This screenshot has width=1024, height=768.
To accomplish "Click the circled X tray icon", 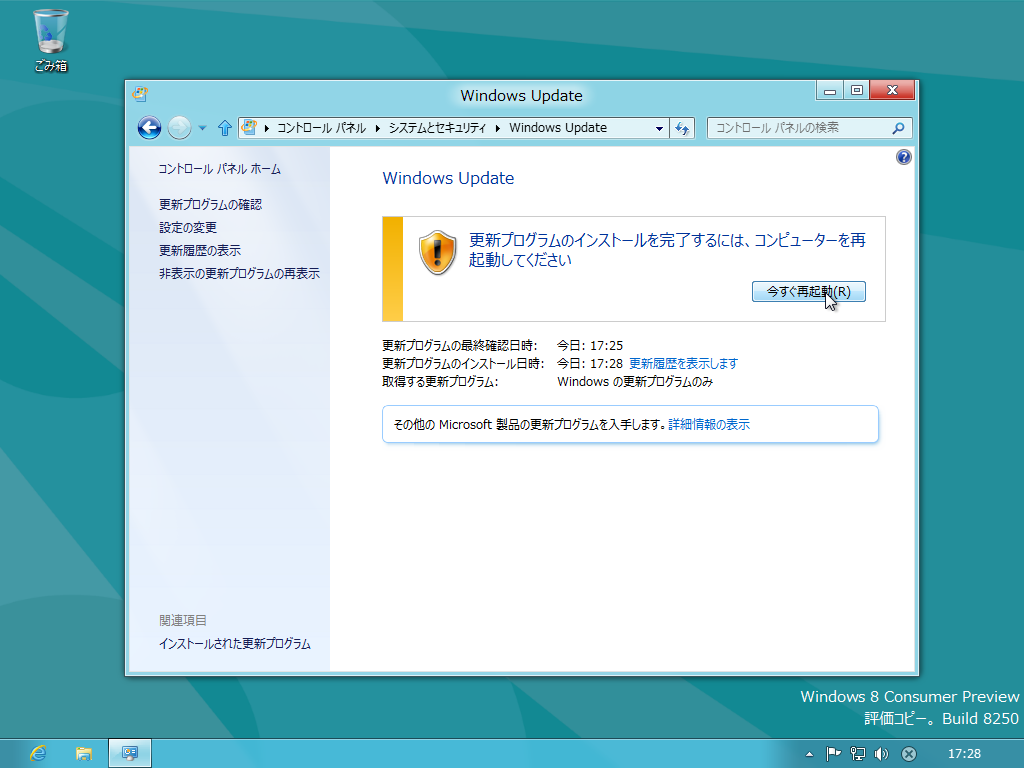I will tap(908, 754).
